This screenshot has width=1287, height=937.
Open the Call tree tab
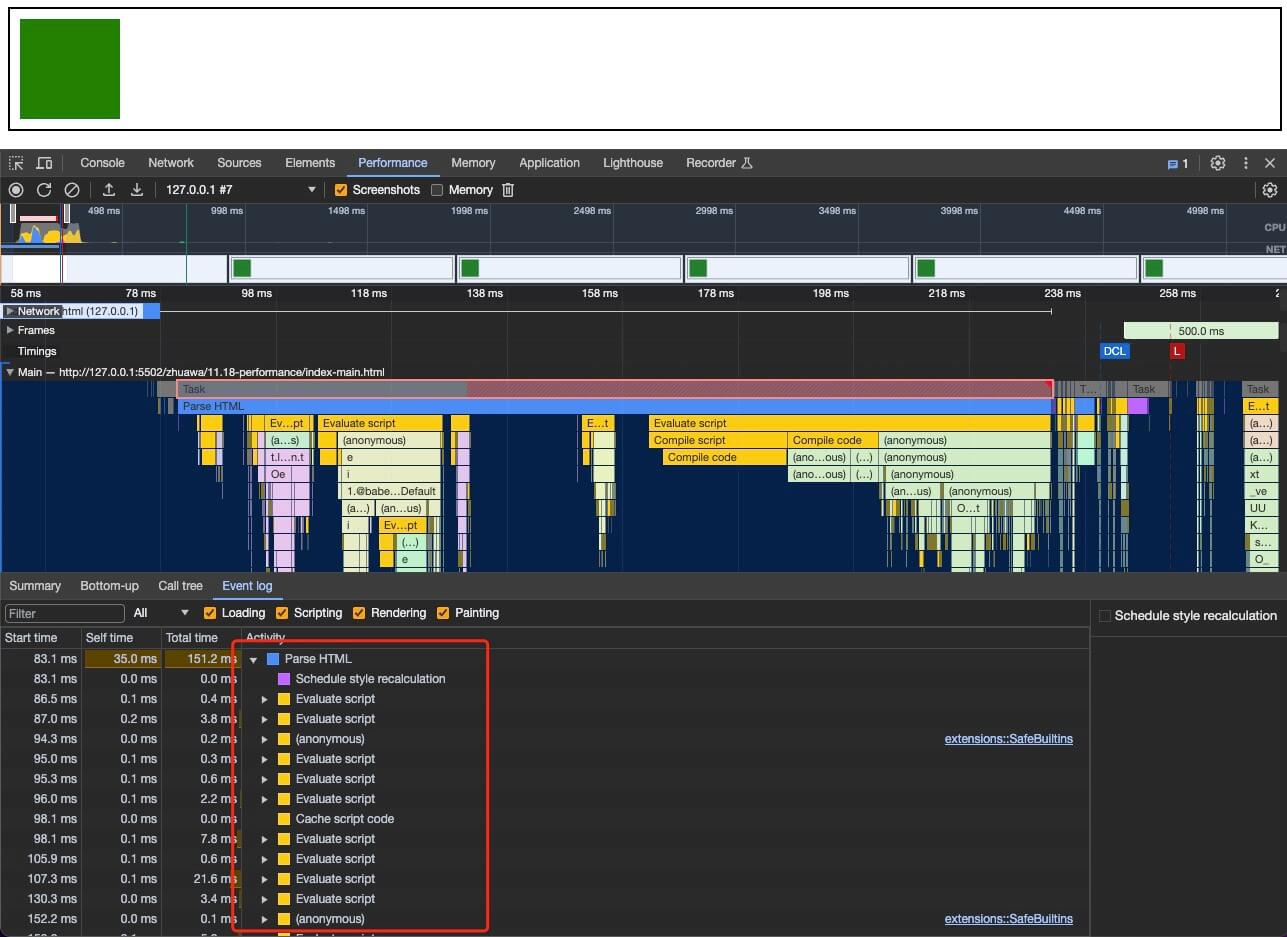(x=180, y=586)
